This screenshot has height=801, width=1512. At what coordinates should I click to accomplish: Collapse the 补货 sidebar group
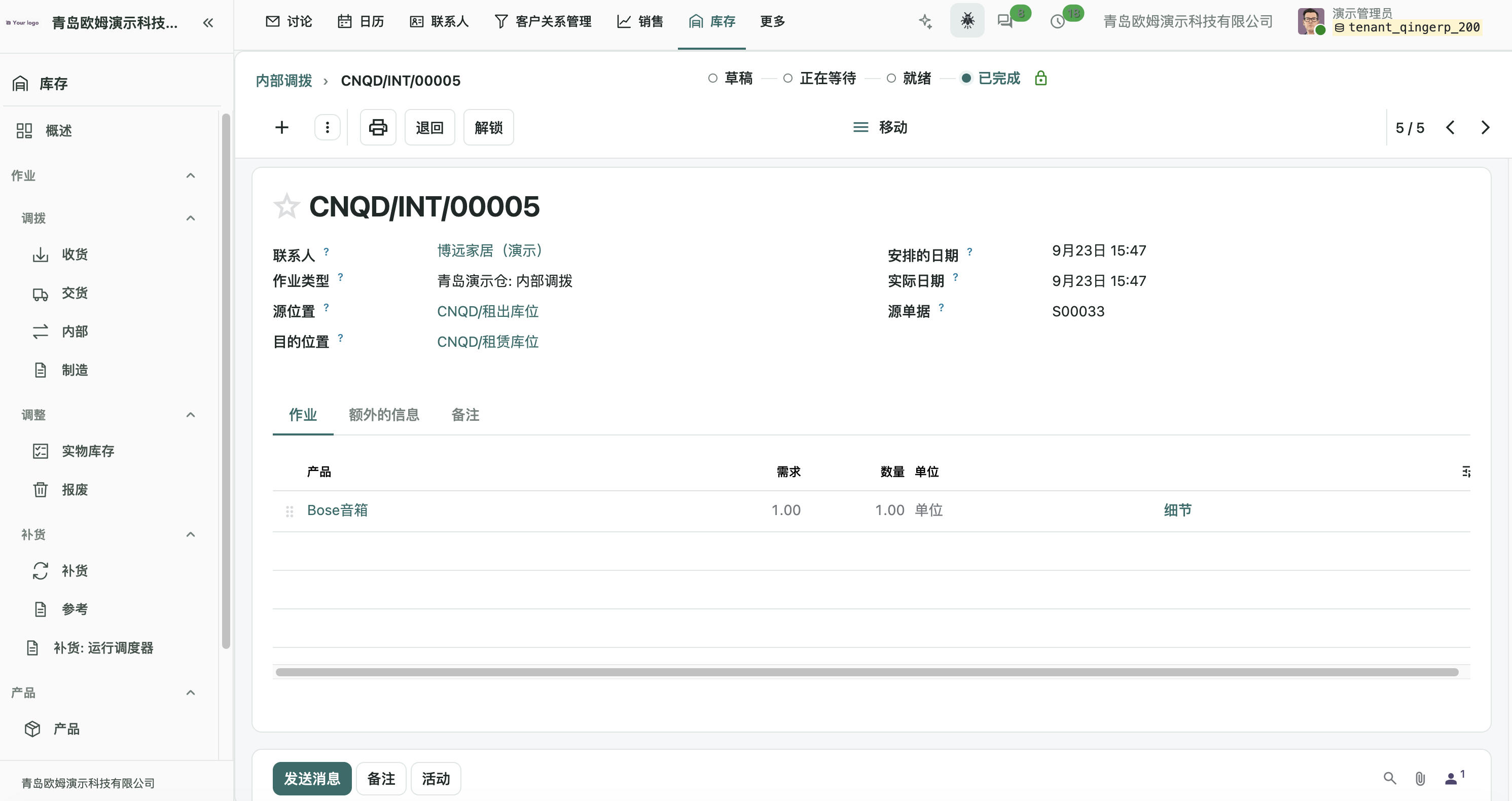tap(190, 534)
